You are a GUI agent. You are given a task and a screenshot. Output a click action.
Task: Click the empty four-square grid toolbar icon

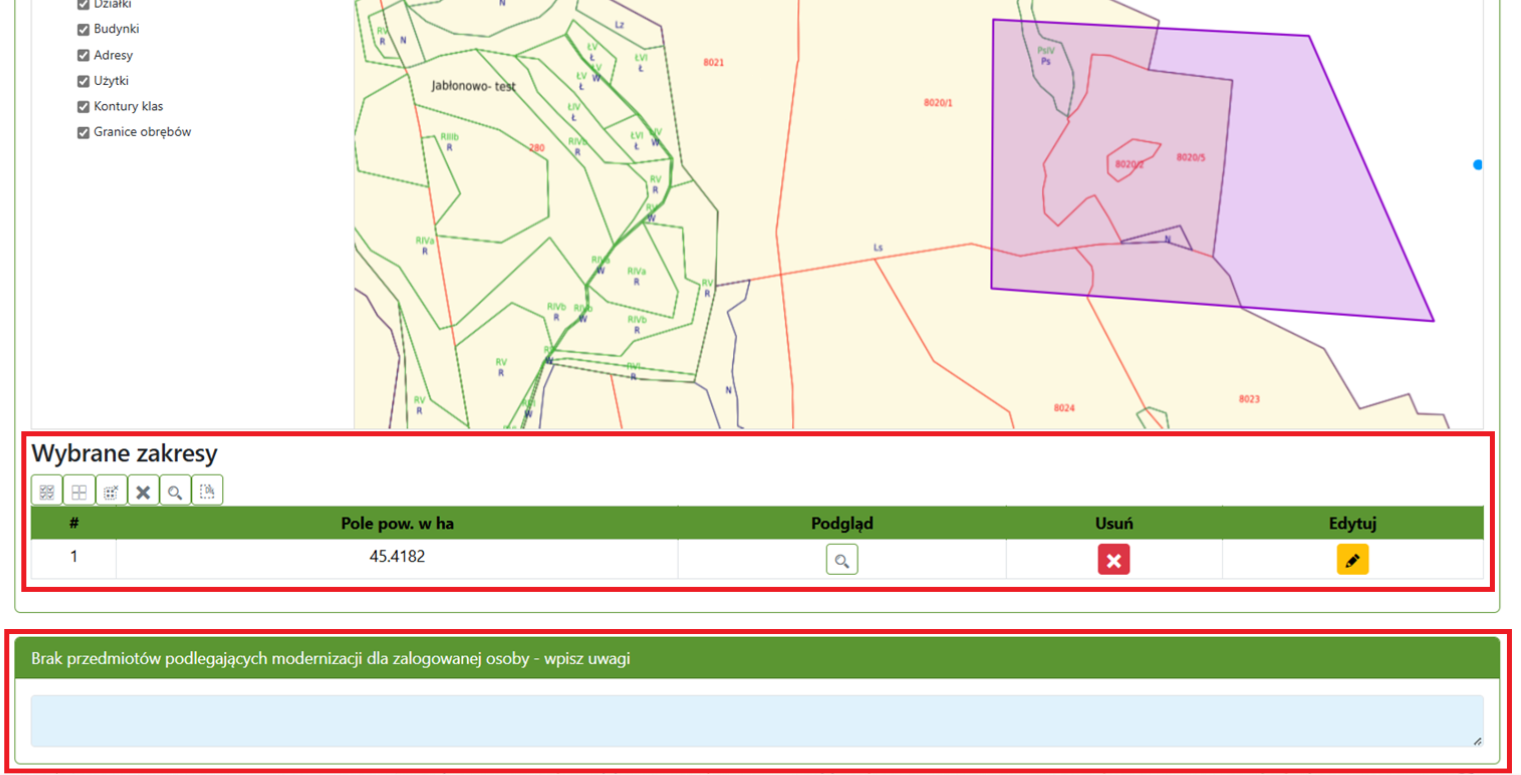(79, 491)
